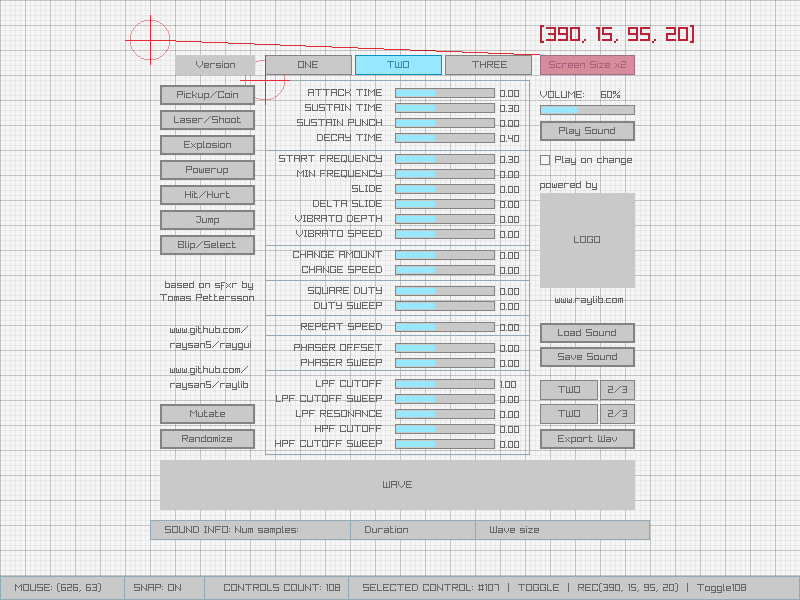Click the LOGO image placeholder
800x600 pixels.
[587, 240]
